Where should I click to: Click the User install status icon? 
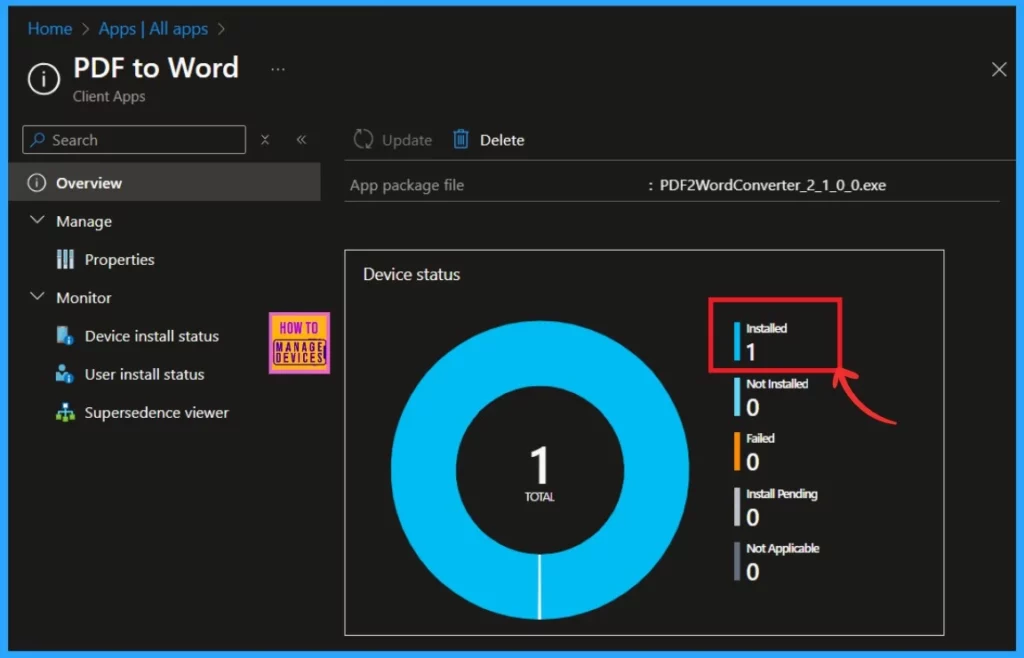point(65,373)
